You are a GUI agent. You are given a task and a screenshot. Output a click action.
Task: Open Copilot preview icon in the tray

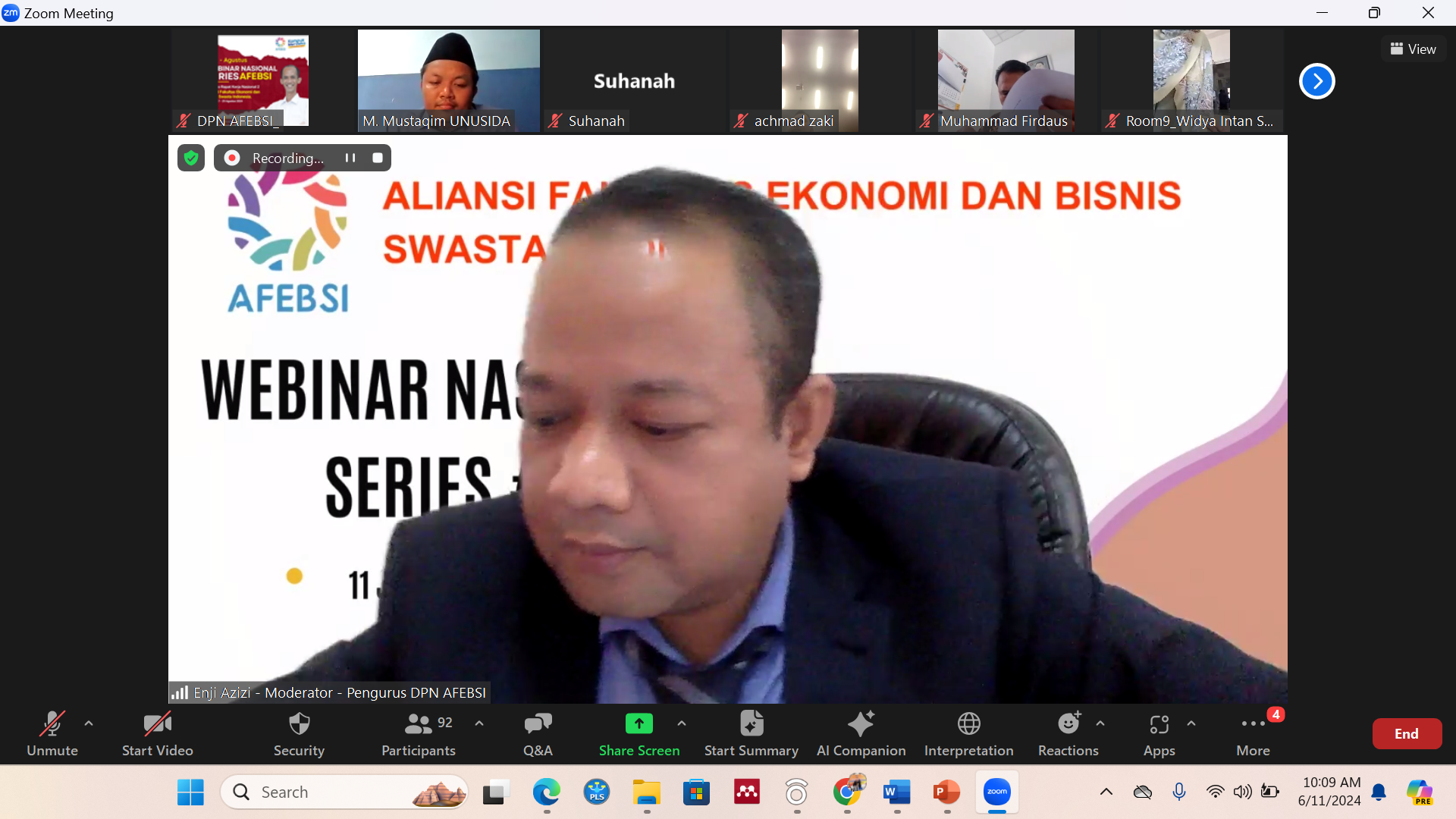coord(1420,792)
